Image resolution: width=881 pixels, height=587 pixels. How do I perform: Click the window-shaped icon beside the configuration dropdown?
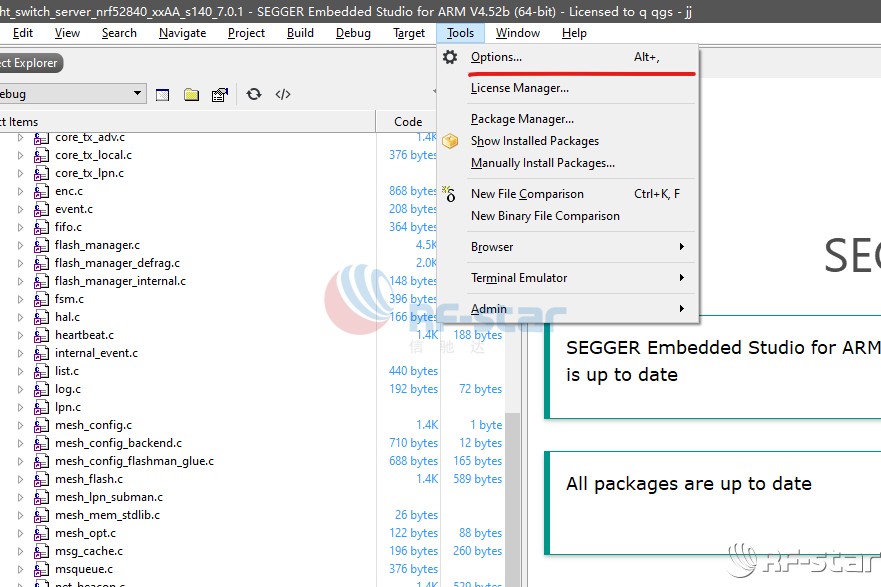(163, 95)
